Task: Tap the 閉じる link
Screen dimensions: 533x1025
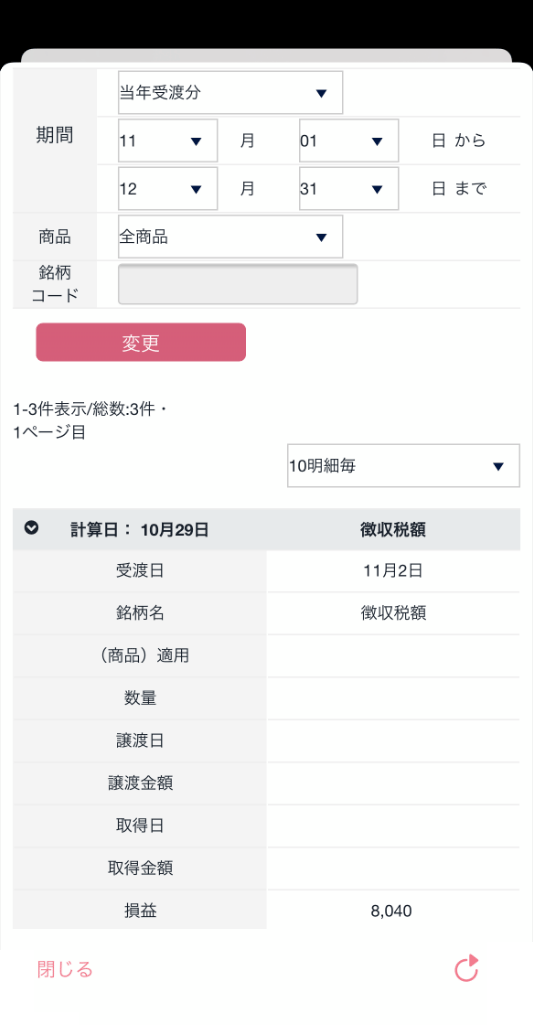Action: [65, 969]
